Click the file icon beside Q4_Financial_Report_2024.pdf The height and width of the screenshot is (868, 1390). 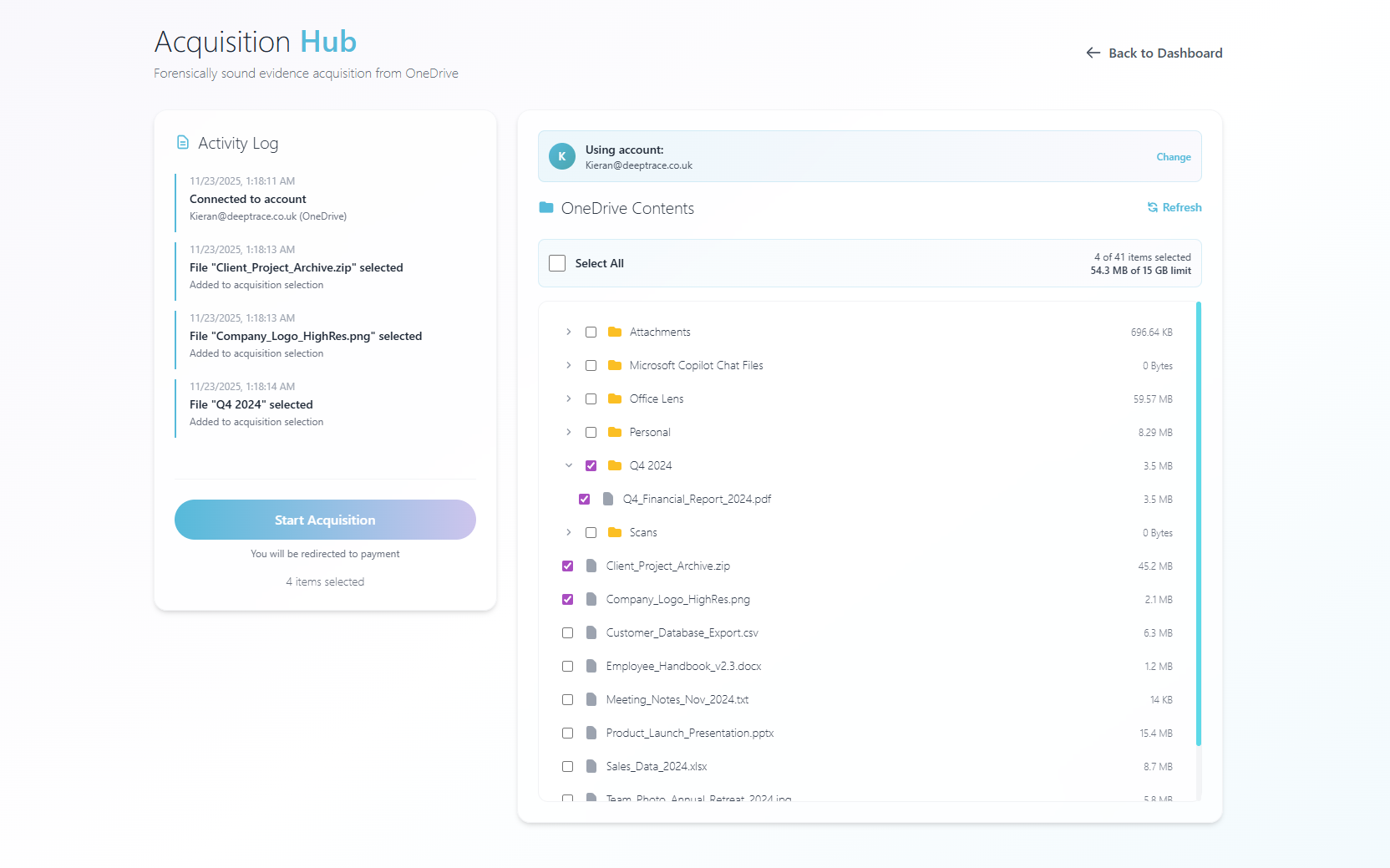(607, 499)
